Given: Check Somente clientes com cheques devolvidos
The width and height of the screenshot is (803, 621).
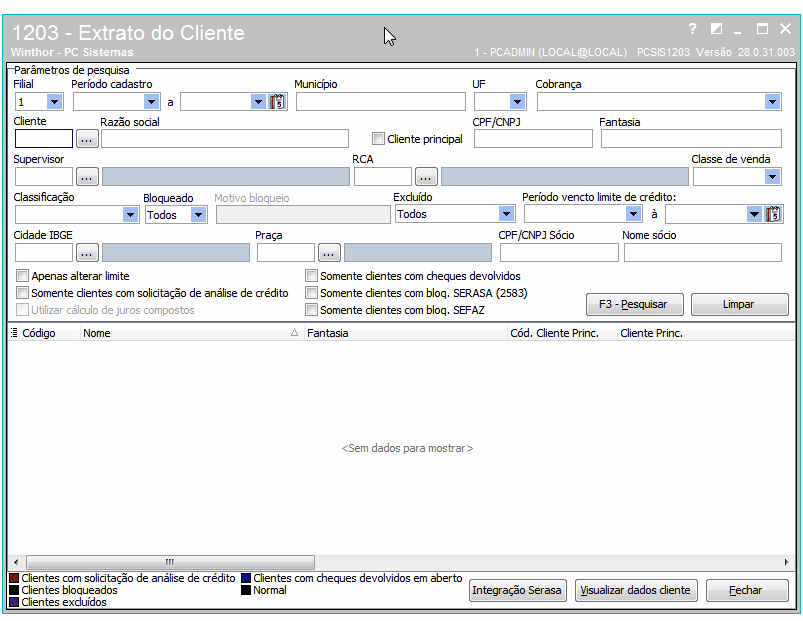Looking at the screenshot, I should click(311, 276).
